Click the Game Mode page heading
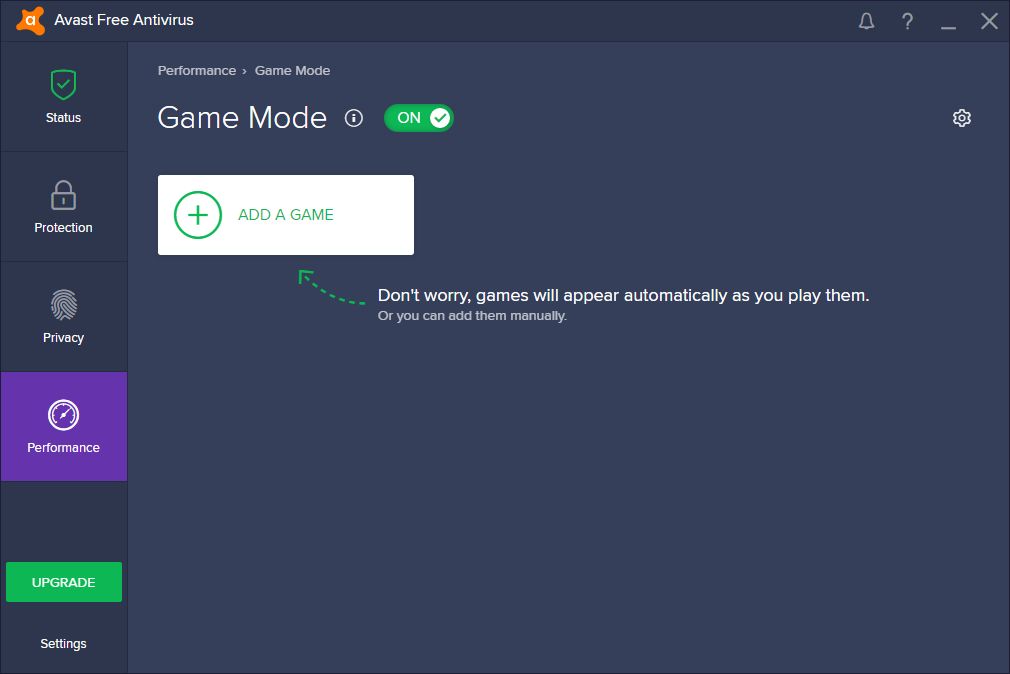The image size is (1010, 674). click(241, 118)
